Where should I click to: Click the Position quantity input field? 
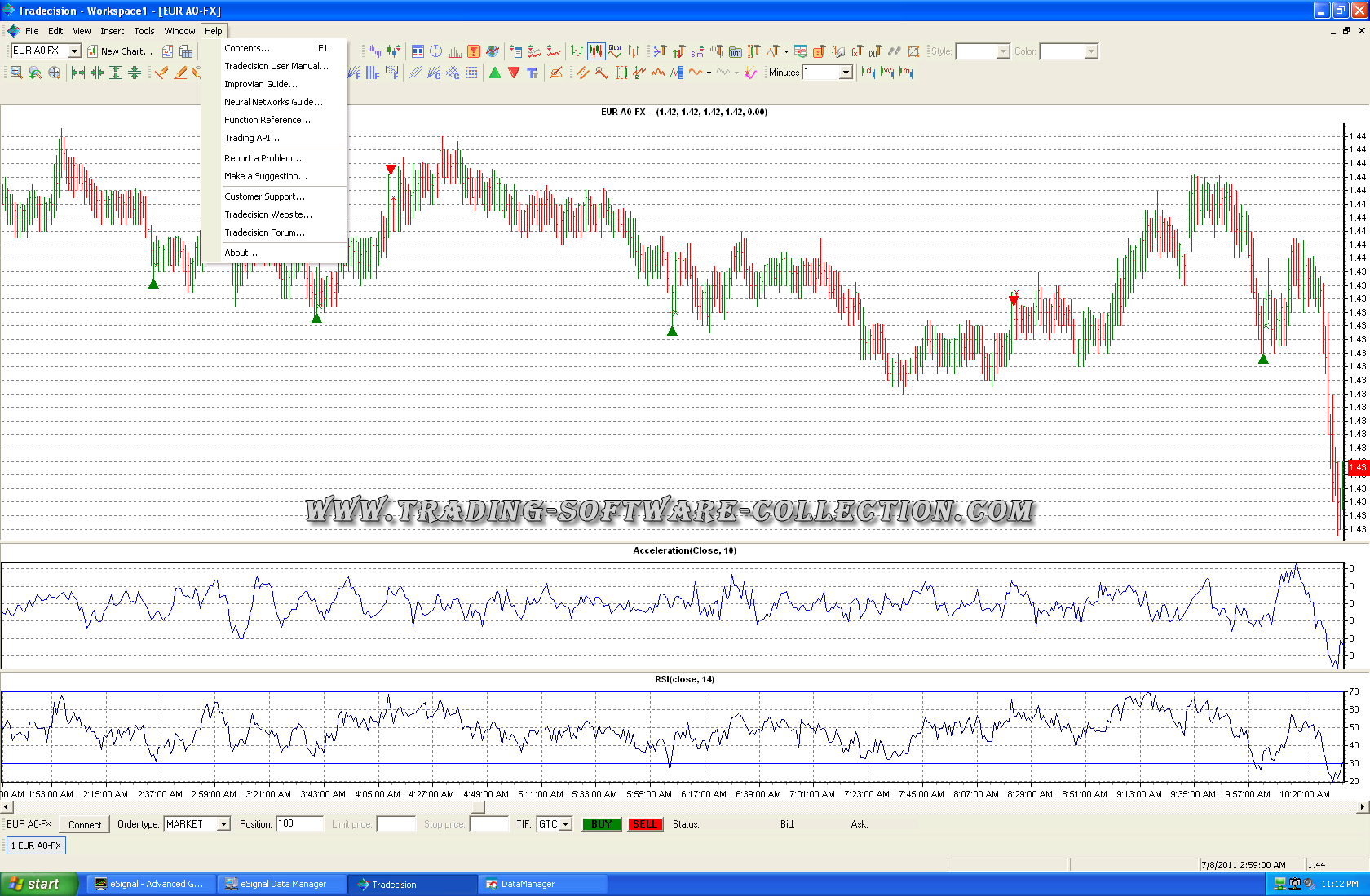pyautogui.click(x=299, y=824)
